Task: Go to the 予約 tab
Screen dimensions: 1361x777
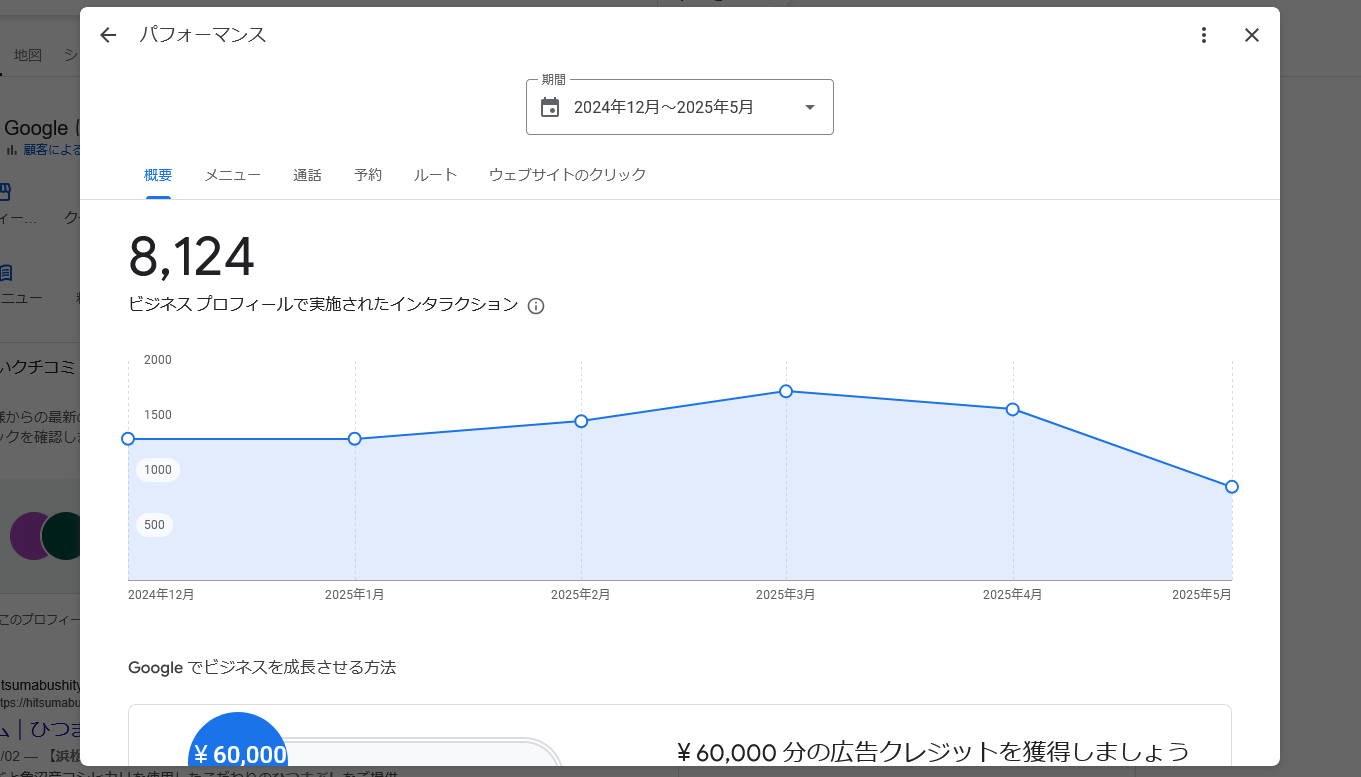Action: [x=368, y=175]
